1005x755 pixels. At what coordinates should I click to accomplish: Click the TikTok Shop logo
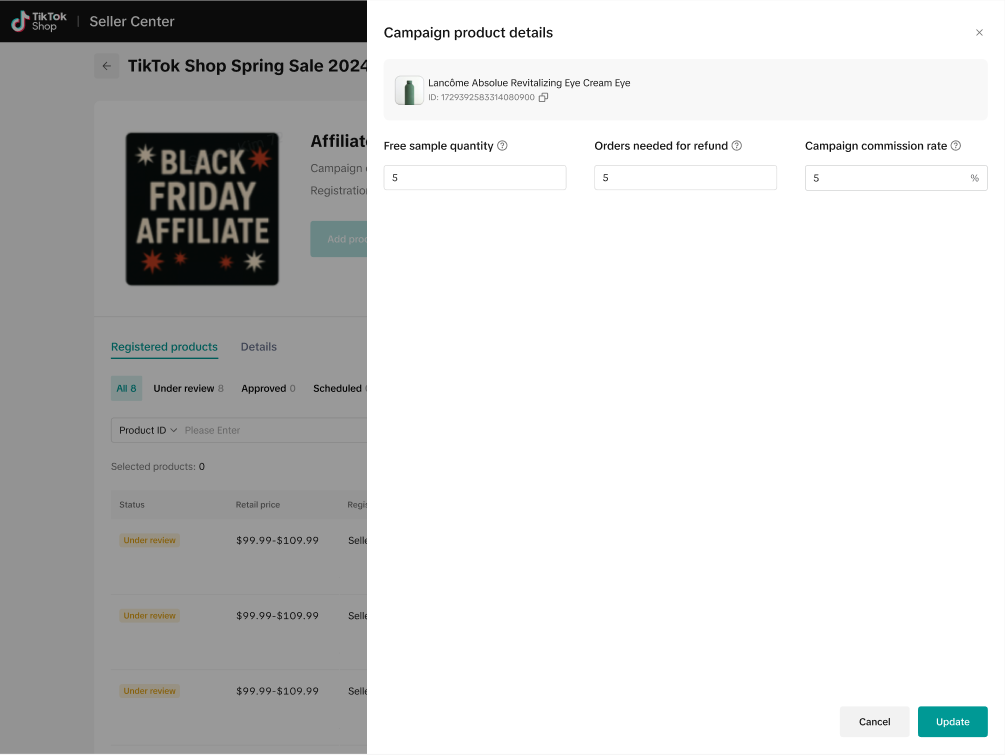[40, 21]
